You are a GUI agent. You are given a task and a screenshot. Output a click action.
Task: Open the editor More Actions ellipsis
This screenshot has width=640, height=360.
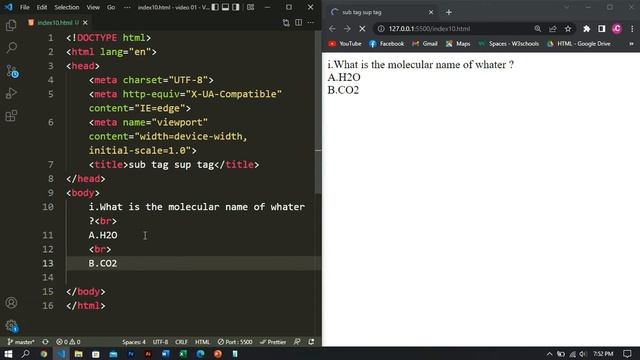311,22
